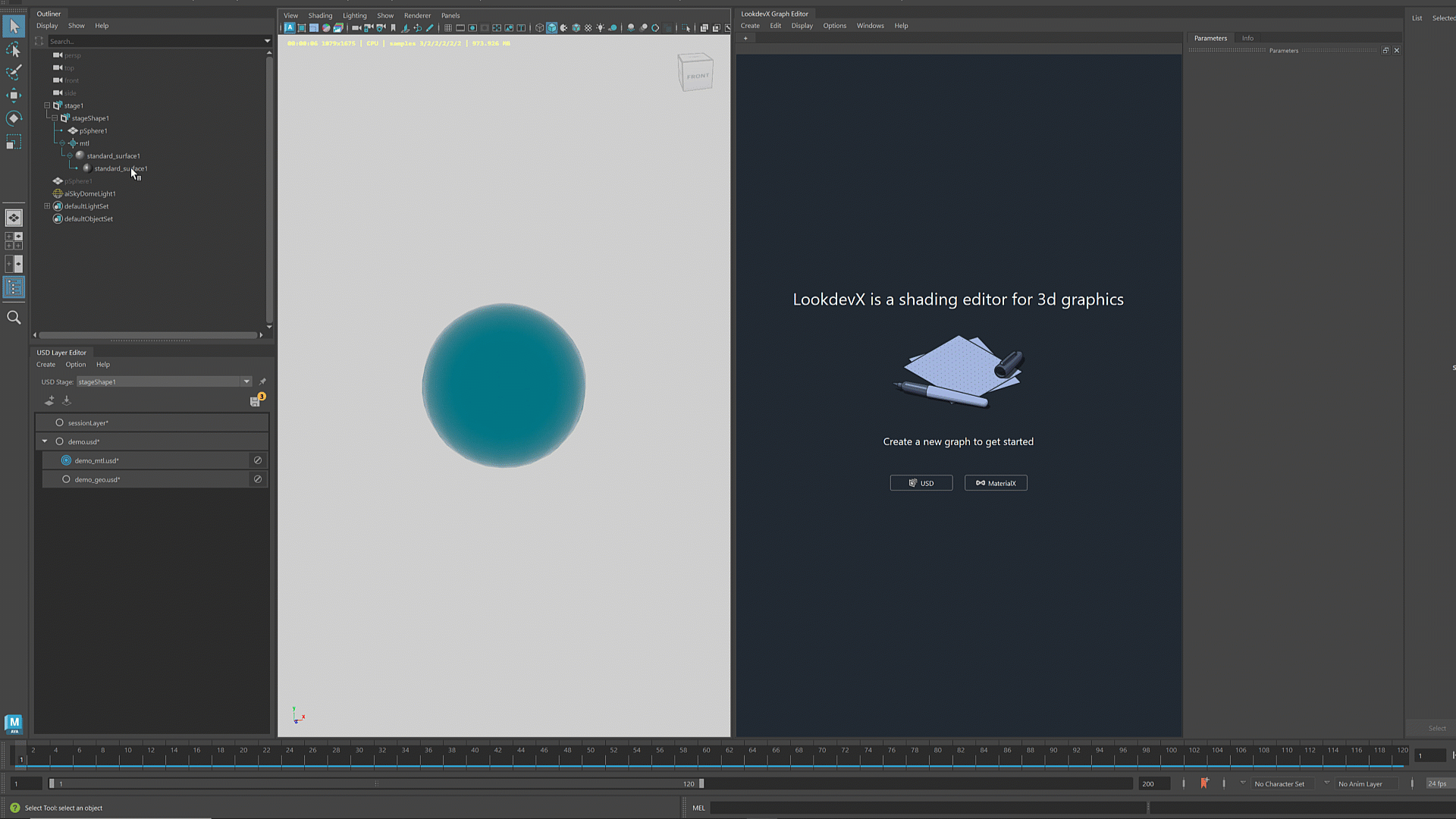Select the Rotate tool
1456x819 pixels.
tap(14, 118)
